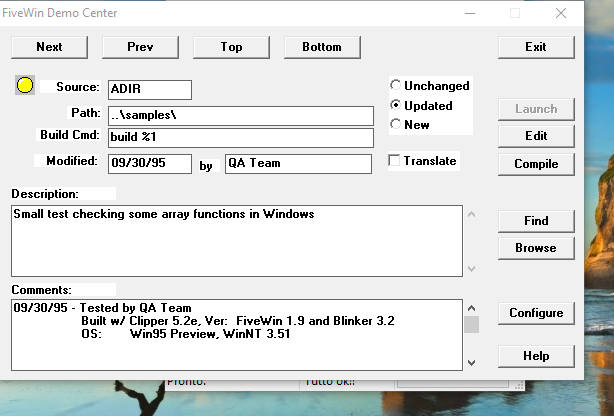Click the Description box up arrow
The image size is (614, 416).
tap(471, 214)
